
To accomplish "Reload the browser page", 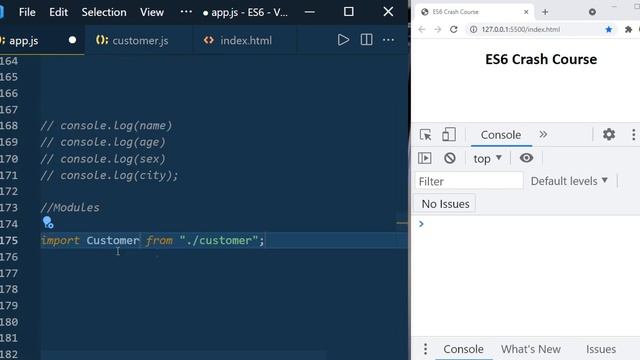I will (453, 29).
